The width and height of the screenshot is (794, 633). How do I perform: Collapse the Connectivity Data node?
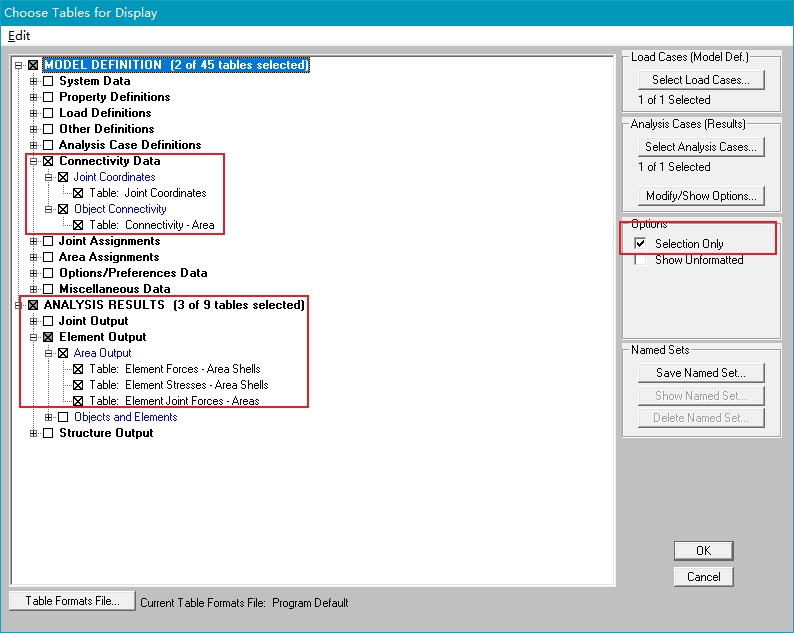coord(33,161)
